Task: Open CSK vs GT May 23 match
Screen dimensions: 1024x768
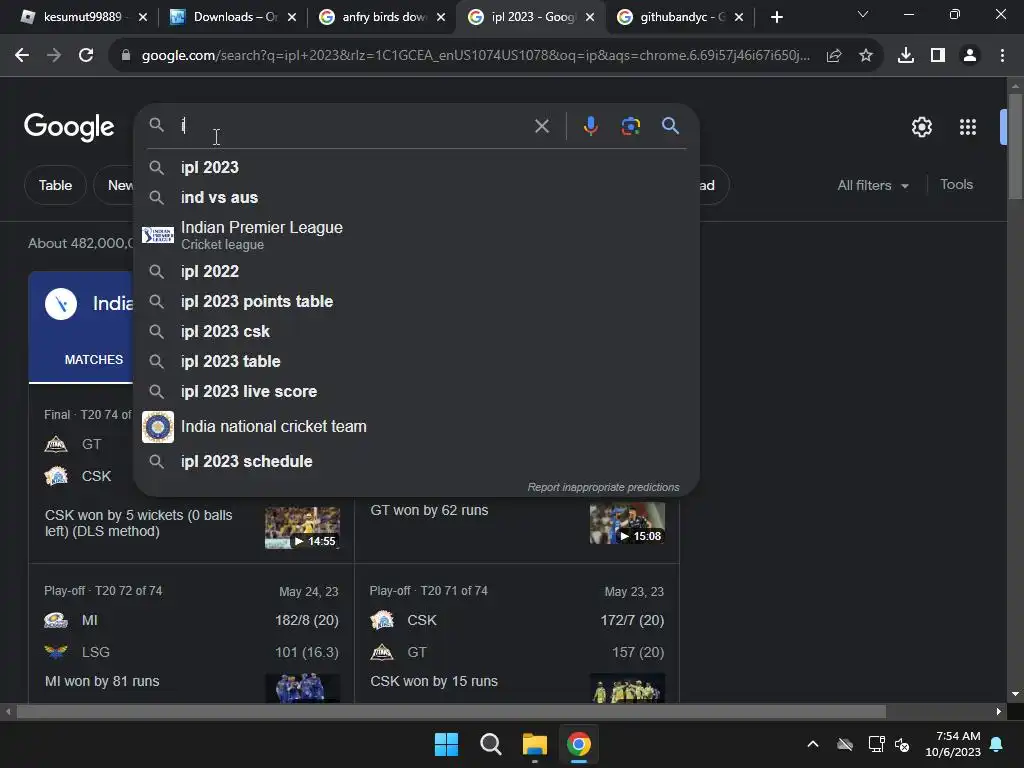Action: click(517, 633)
